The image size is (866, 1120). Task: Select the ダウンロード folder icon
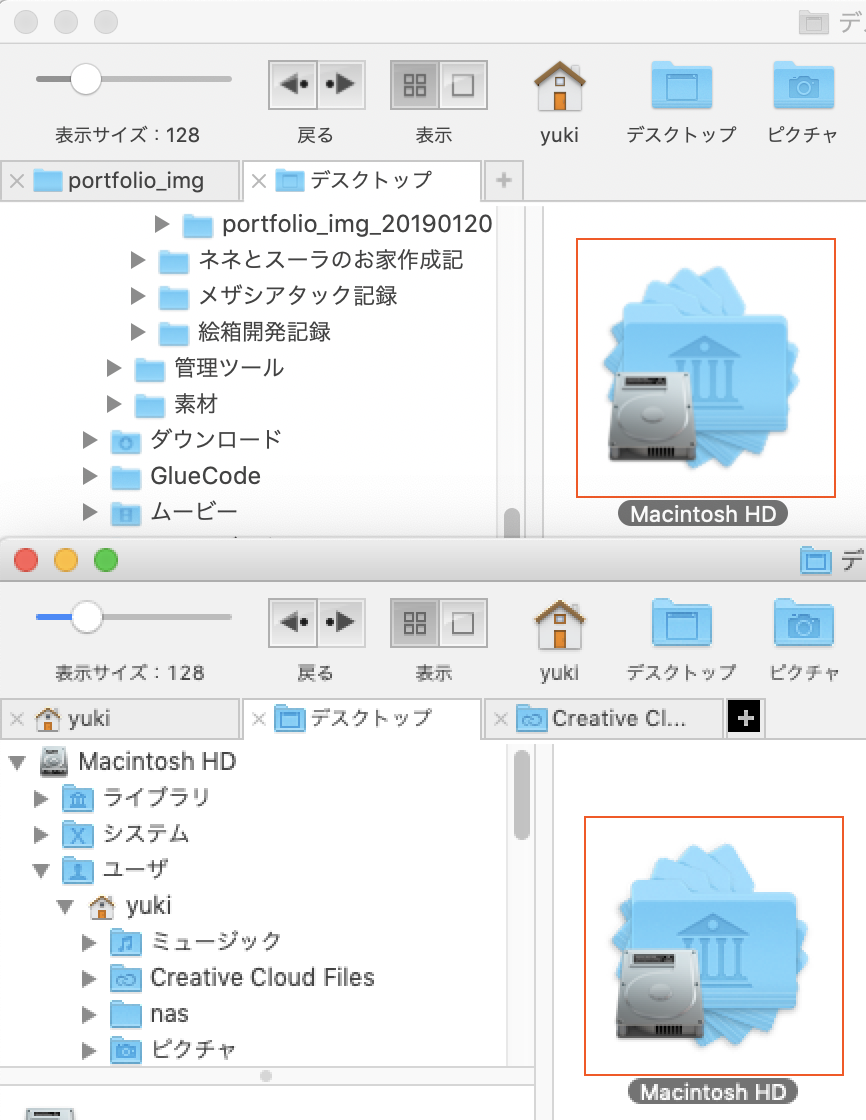coord(126,441)
